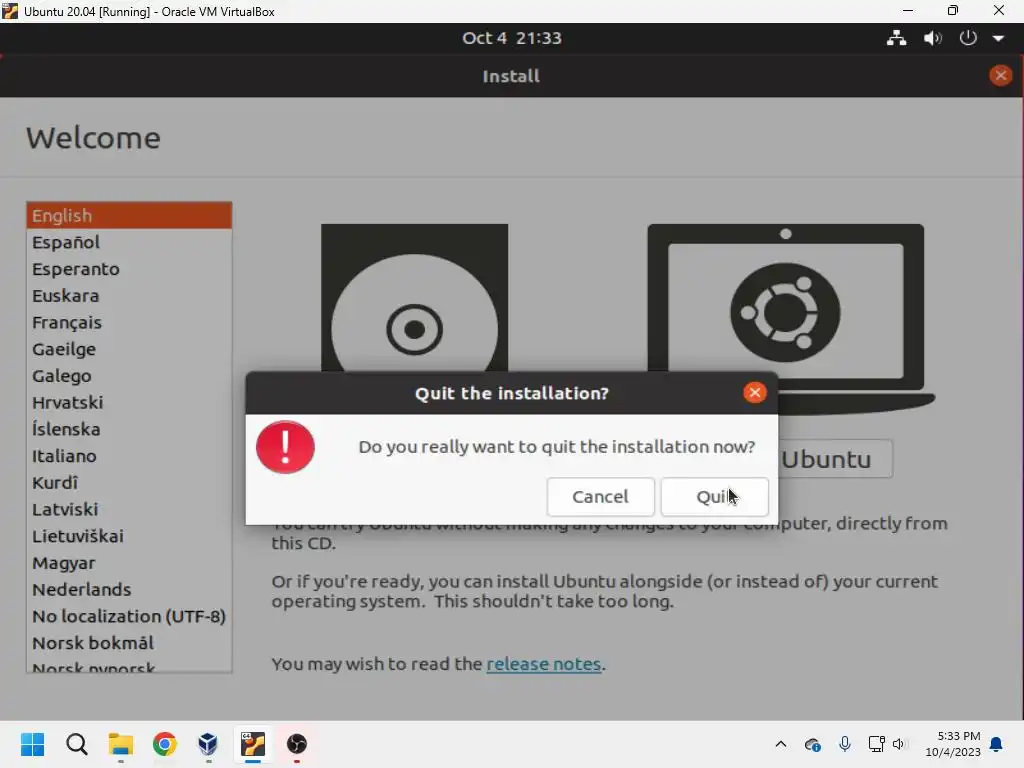Select Latviski language
Viewport: 1024px width, 768px height.
click(129, 510)
